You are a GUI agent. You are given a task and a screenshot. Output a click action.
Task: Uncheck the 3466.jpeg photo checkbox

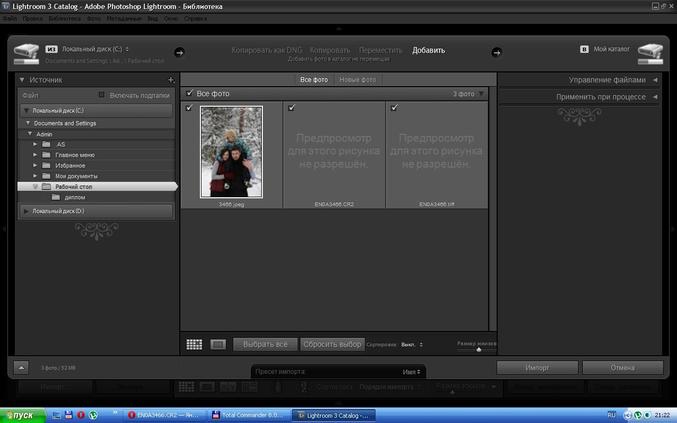click(x=190, y=107)
